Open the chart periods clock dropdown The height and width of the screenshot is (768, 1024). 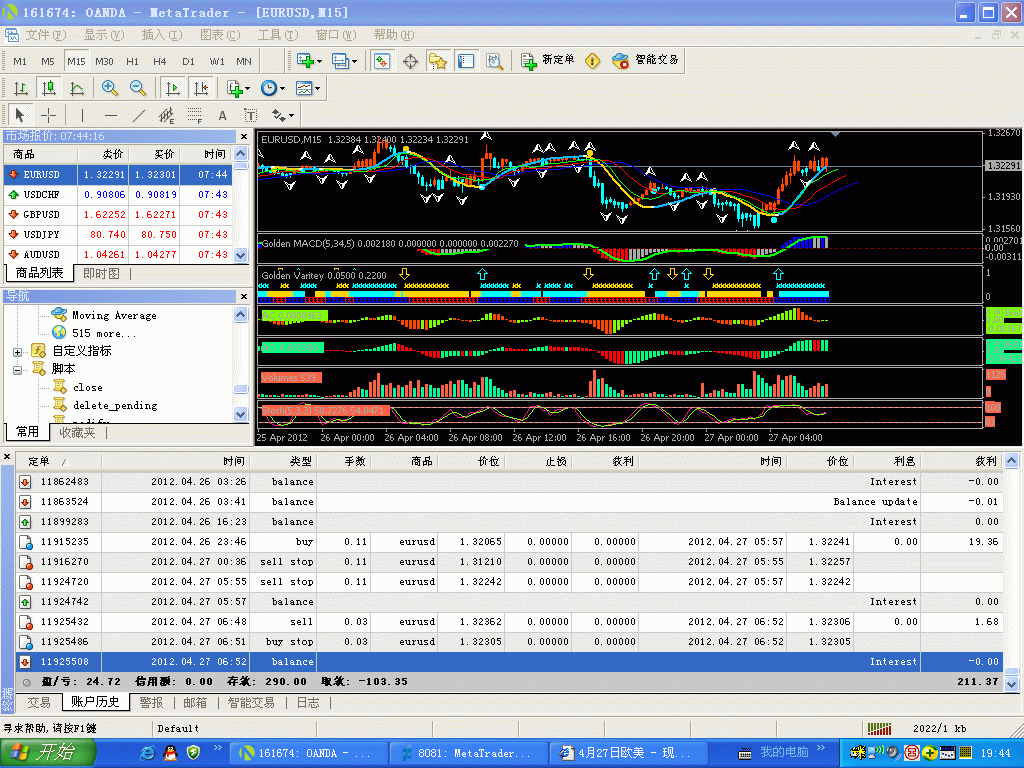pyautogui.click(x=271, y=88)
